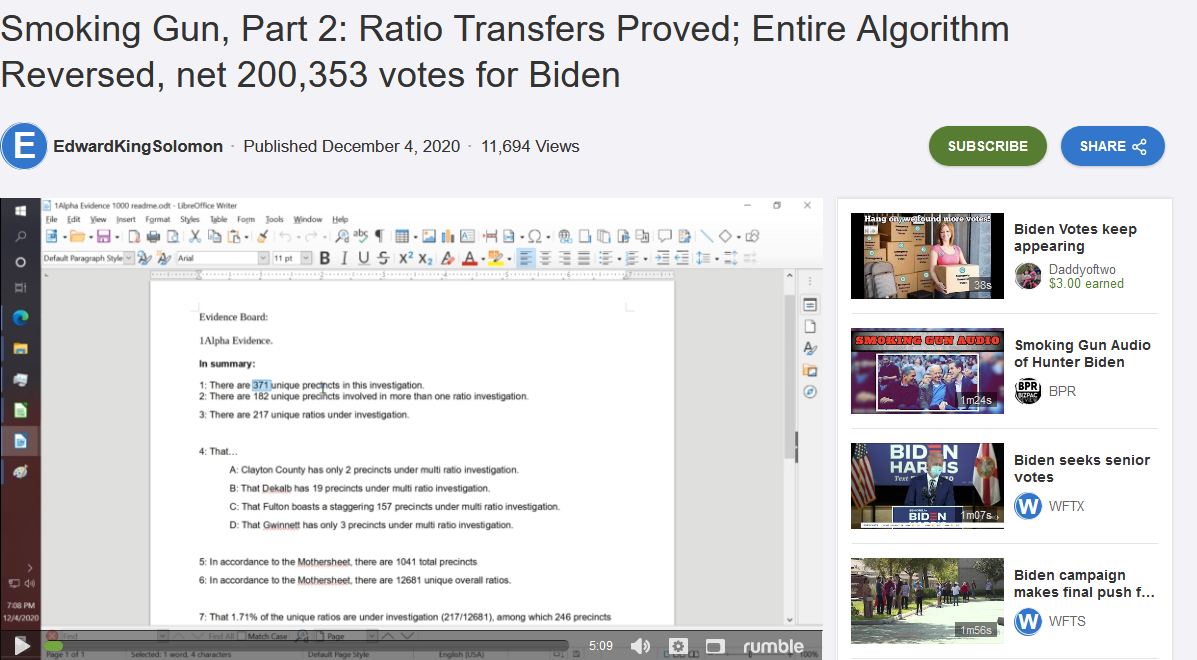
Task: Toggle formatting marks pilcrow icon
Action: tap(379, 236)
